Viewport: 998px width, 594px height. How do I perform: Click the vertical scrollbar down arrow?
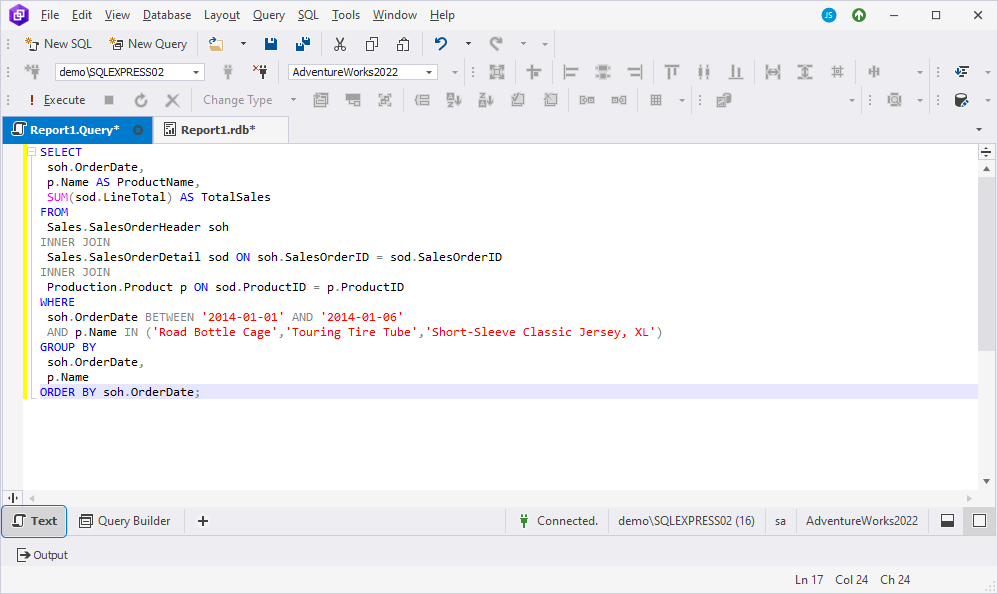click(x=986, y=481)
